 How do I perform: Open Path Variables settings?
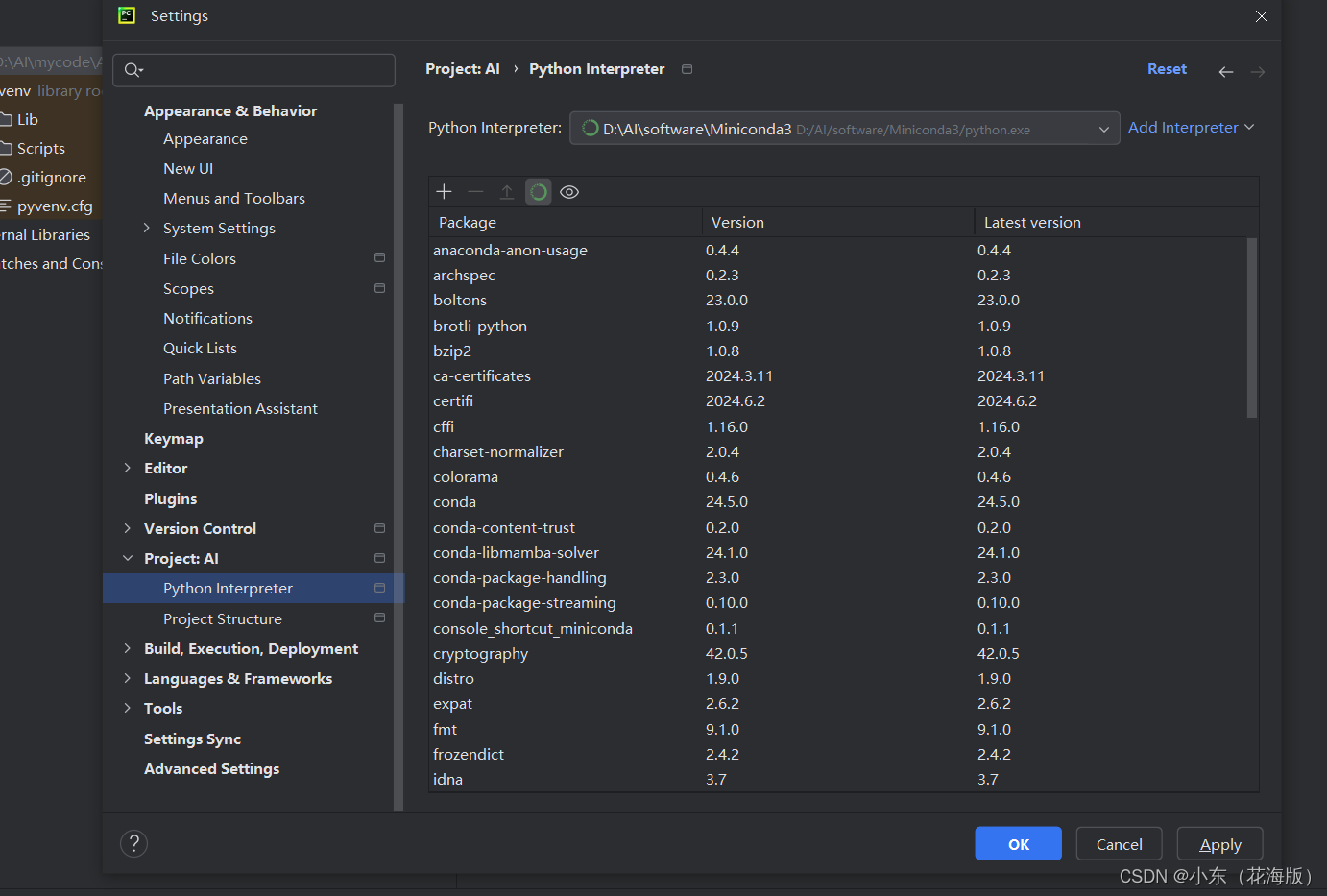coord(212,379)
